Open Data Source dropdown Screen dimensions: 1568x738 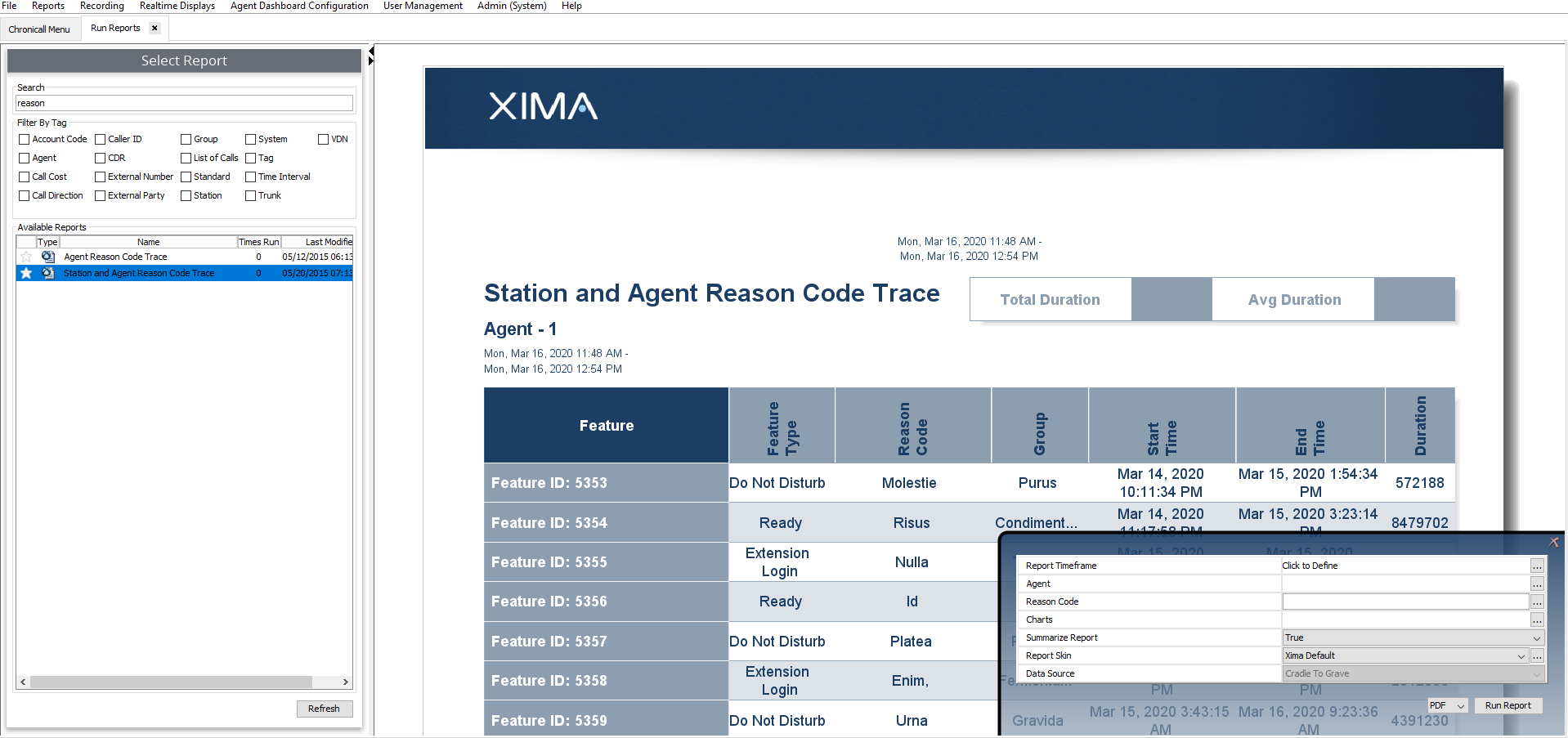[1413, 673]
